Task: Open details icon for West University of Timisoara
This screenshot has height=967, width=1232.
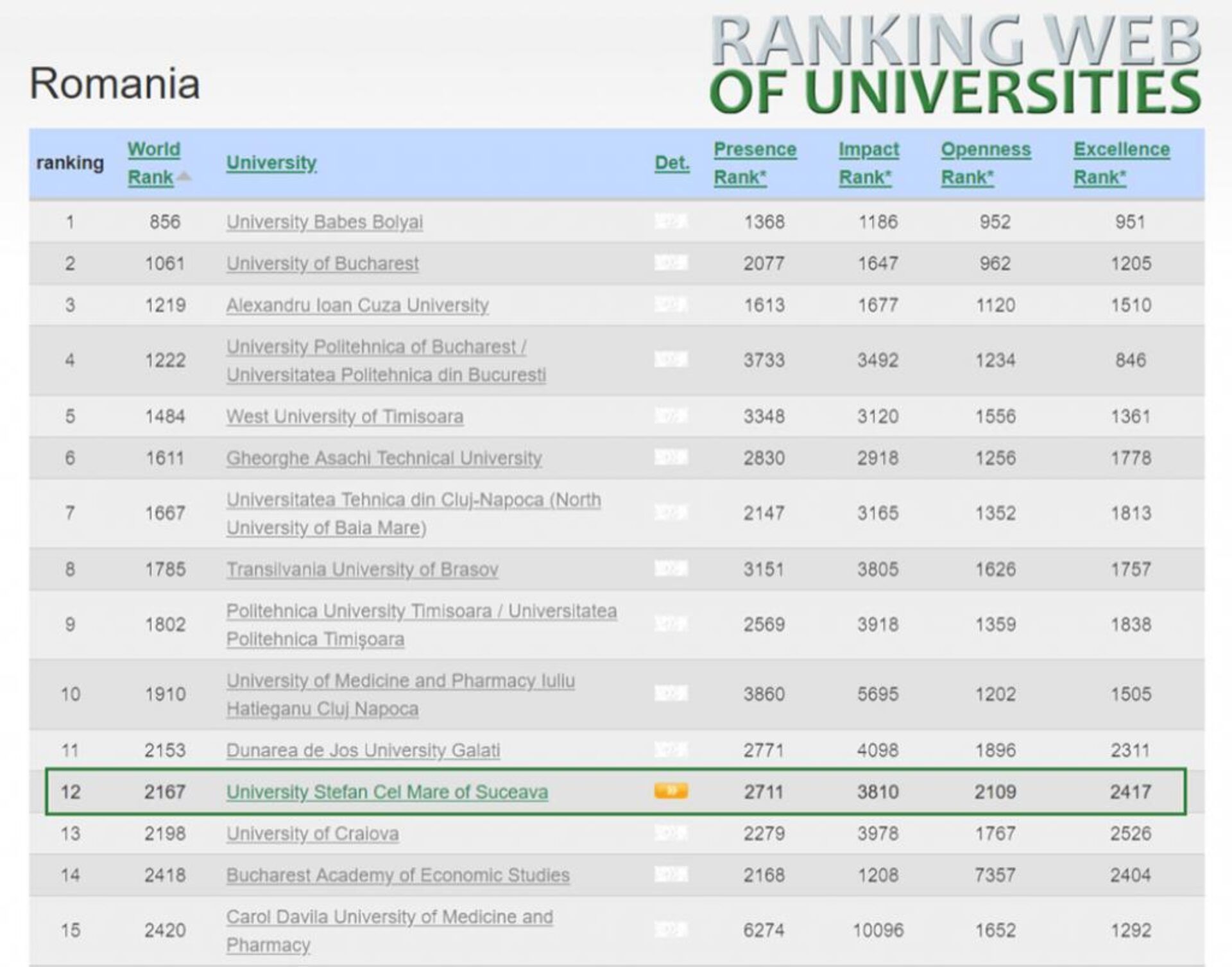Action: (x=671, y=416)
